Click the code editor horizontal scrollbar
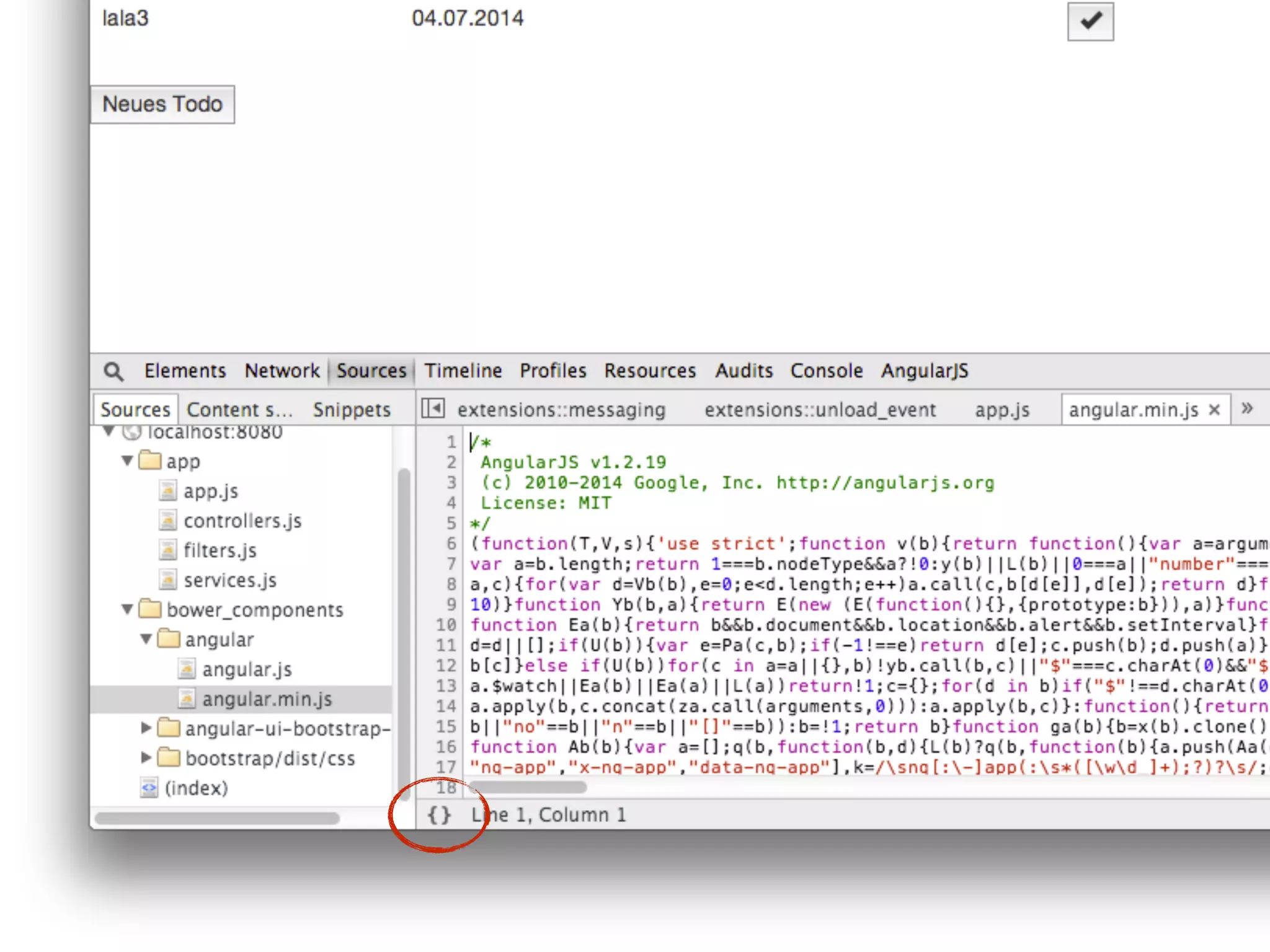1270x952 pixels. (528, 787)
